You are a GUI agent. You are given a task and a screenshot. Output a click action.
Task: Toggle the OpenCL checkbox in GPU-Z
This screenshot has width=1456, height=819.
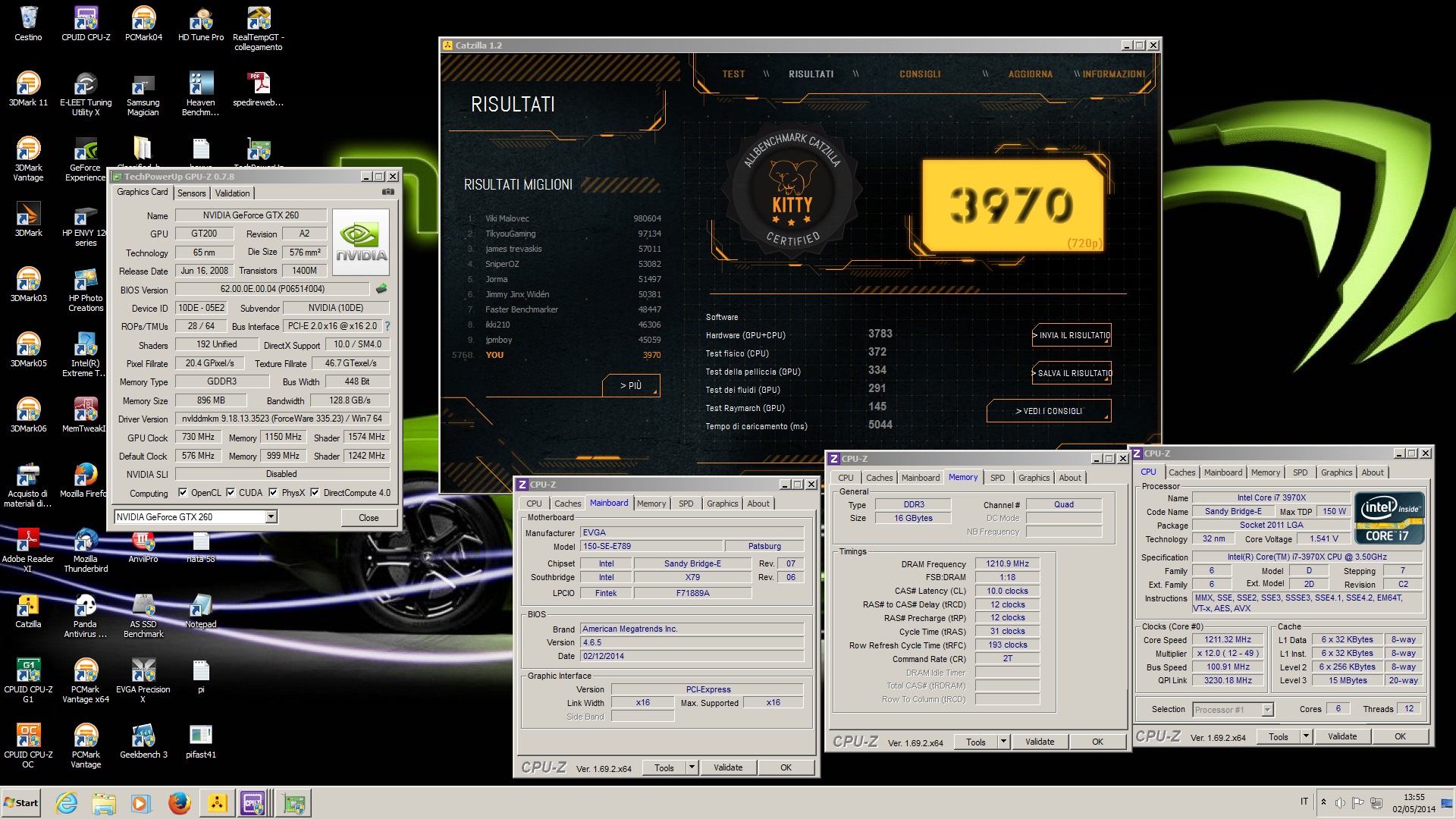(x=183, y=493)
